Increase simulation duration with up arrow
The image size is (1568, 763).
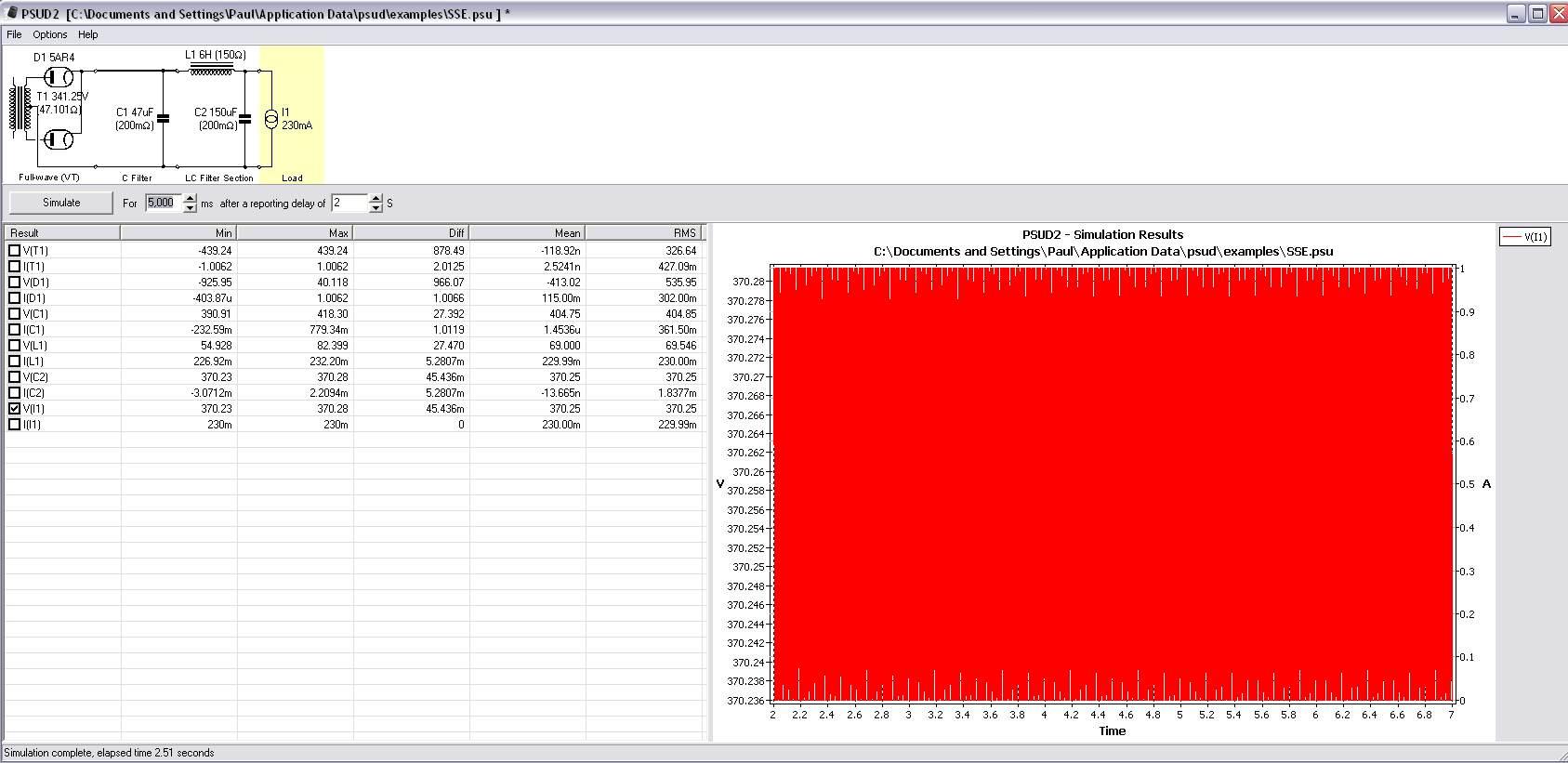click(x=190, y=198)
